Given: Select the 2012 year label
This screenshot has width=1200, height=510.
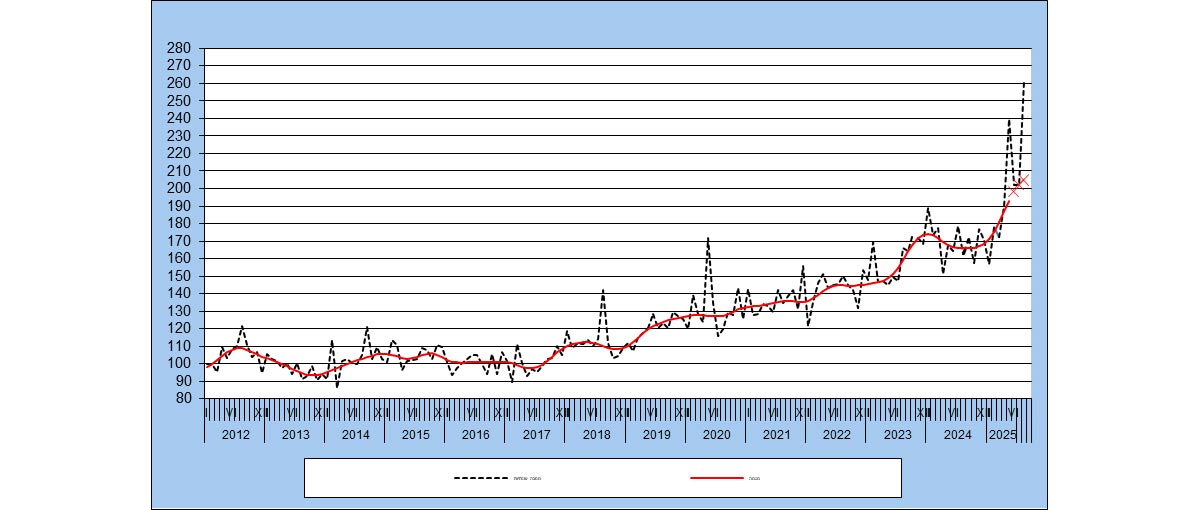Looking at the screenshot, I should pyautogui.click(x=235, y=435).
